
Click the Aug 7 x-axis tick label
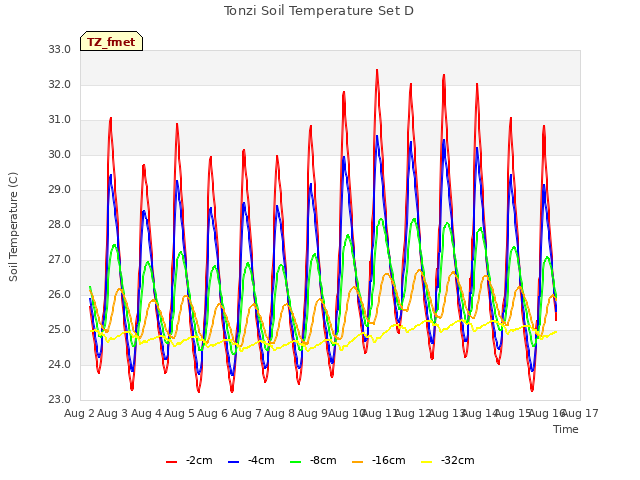click(x=246, y=413)
